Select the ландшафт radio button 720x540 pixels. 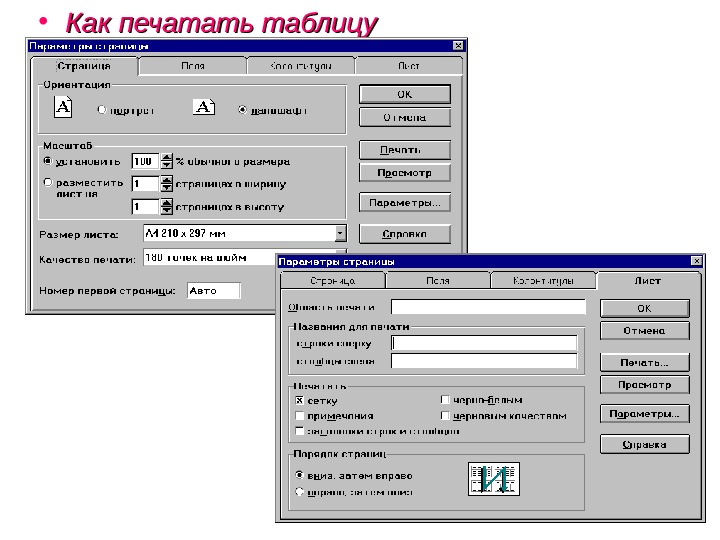pyautogui.click(x=242, y=110)
